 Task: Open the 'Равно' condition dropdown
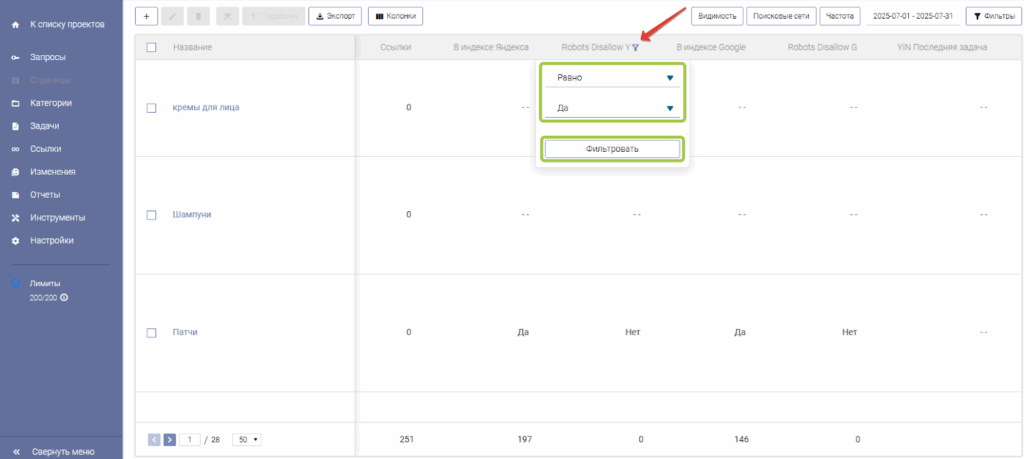612,77
